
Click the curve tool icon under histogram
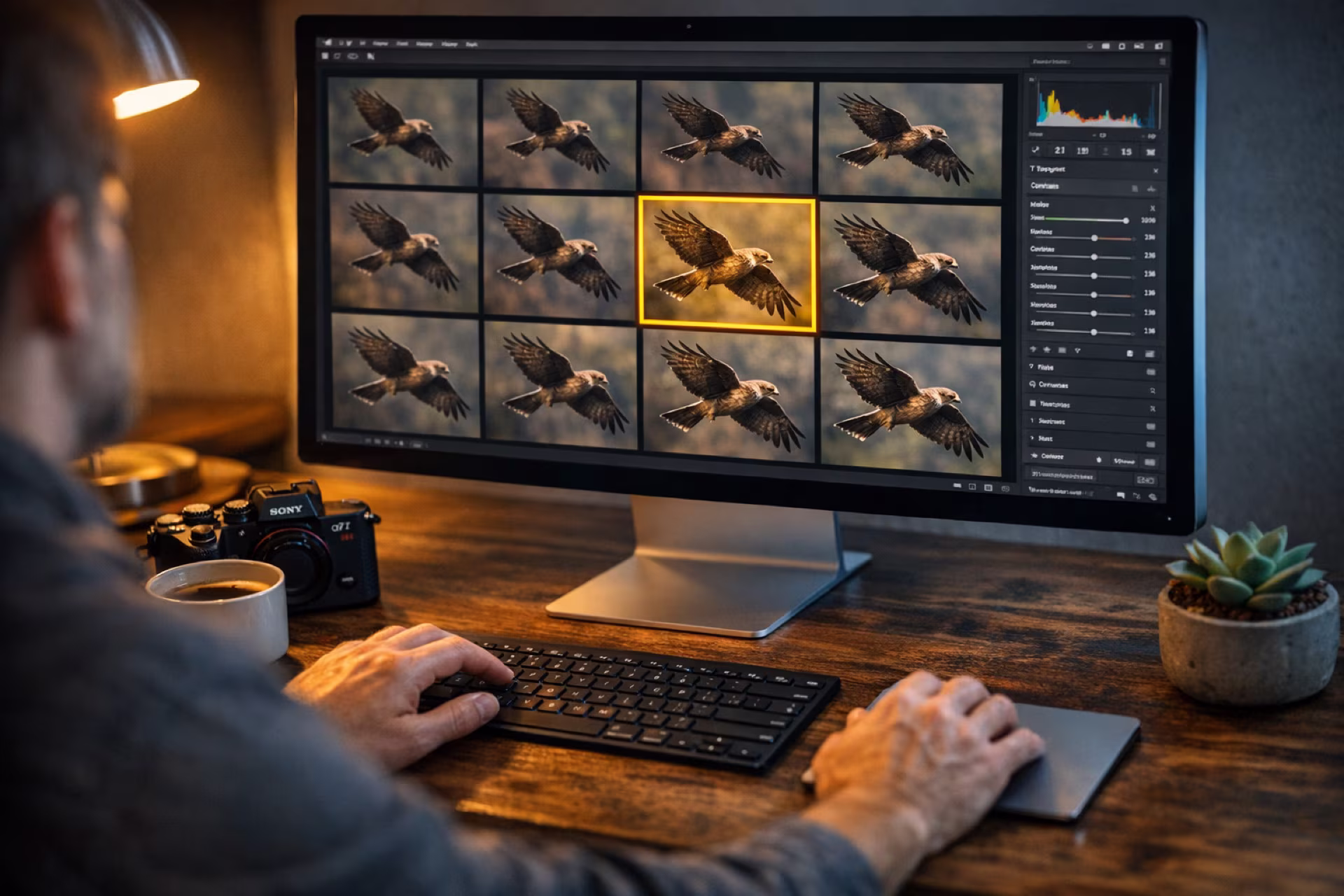pos(1036,150)
